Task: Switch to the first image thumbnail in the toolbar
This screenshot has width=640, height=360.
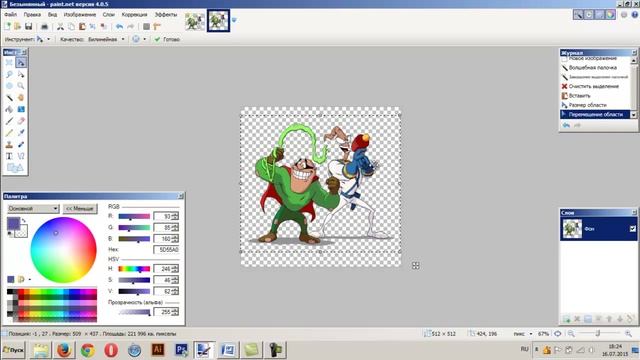Action: pos(195,21)
